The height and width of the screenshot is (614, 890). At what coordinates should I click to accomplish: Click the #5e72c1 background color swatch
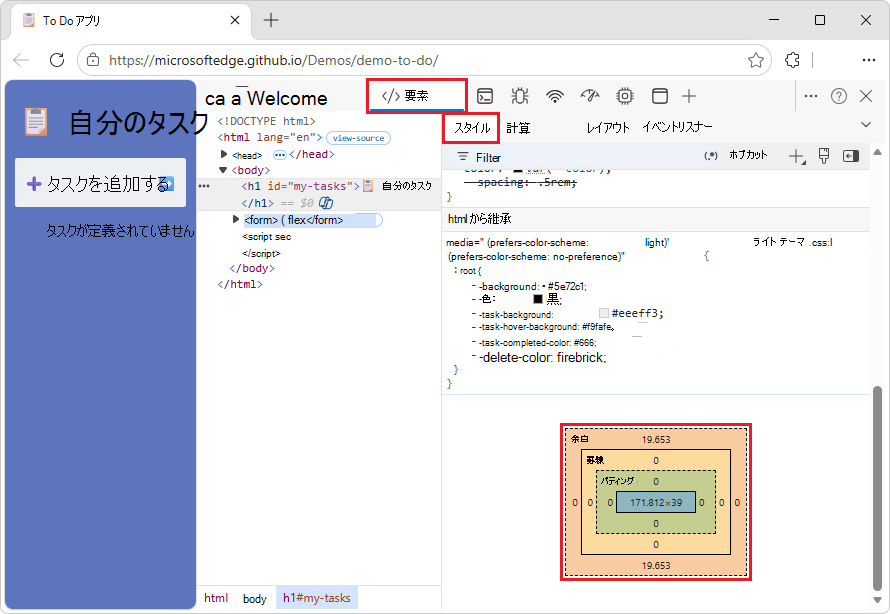click(544, 287)
